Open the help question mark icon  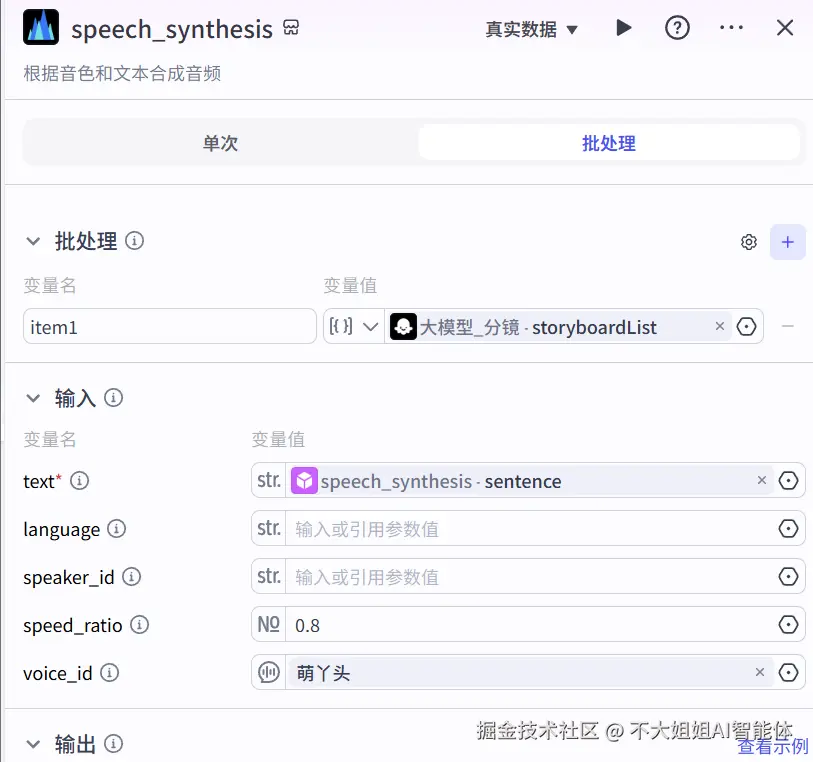(x=677, y=28)
